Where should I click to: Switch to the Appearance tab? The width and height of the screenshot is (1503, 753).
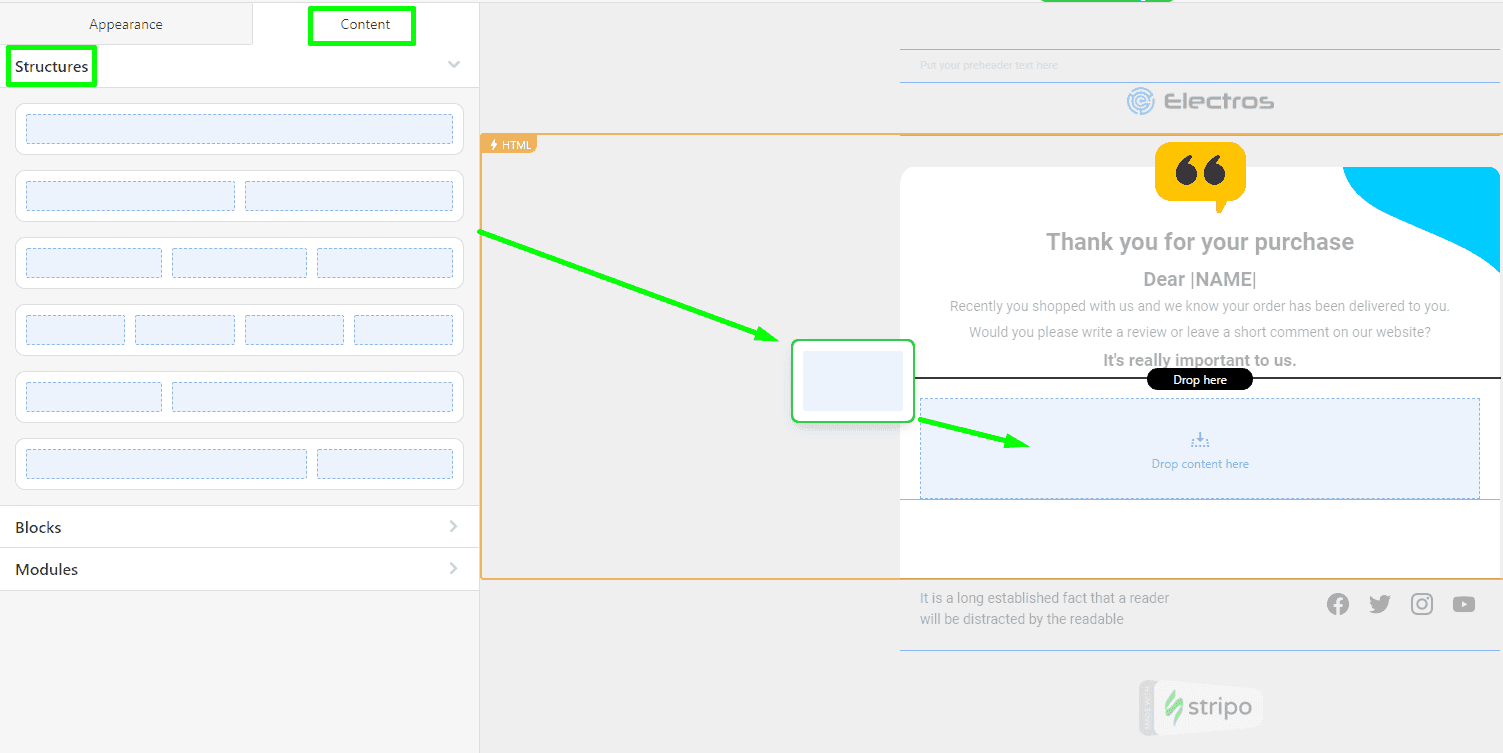click(x=125, y=24)
